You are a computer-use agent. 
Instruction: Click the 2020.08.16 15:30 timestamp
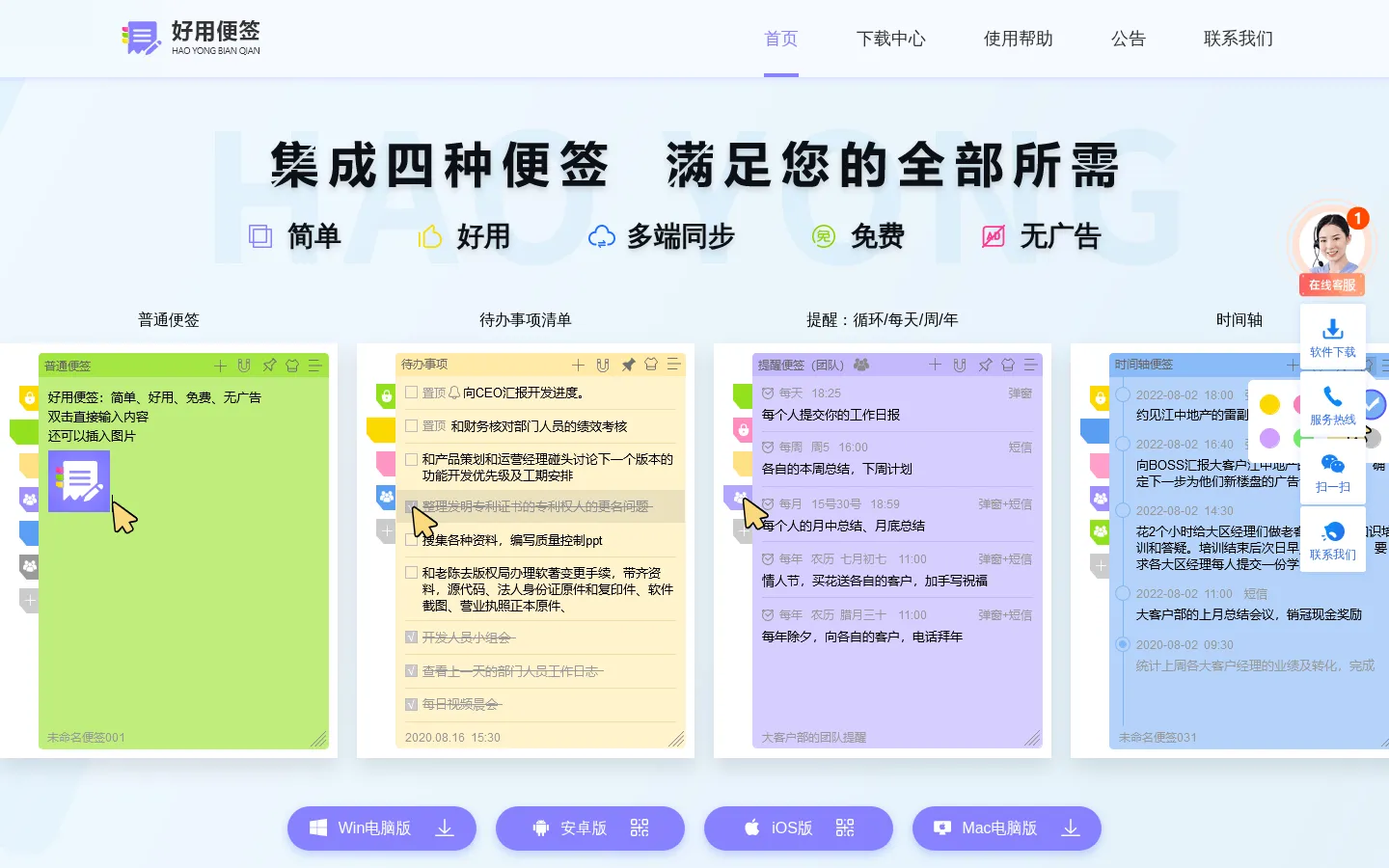(452, 738)
